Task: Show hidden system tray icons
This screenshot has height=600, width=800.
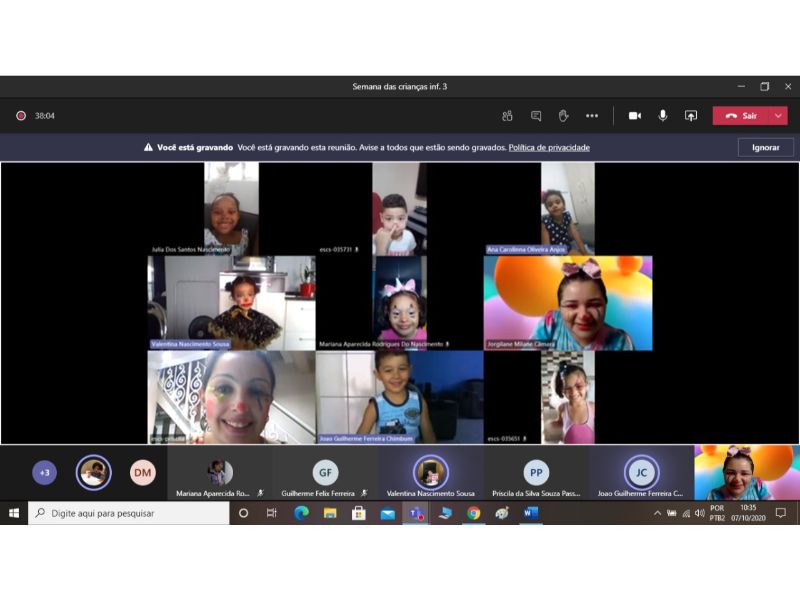Action: (x=657, y=513)
